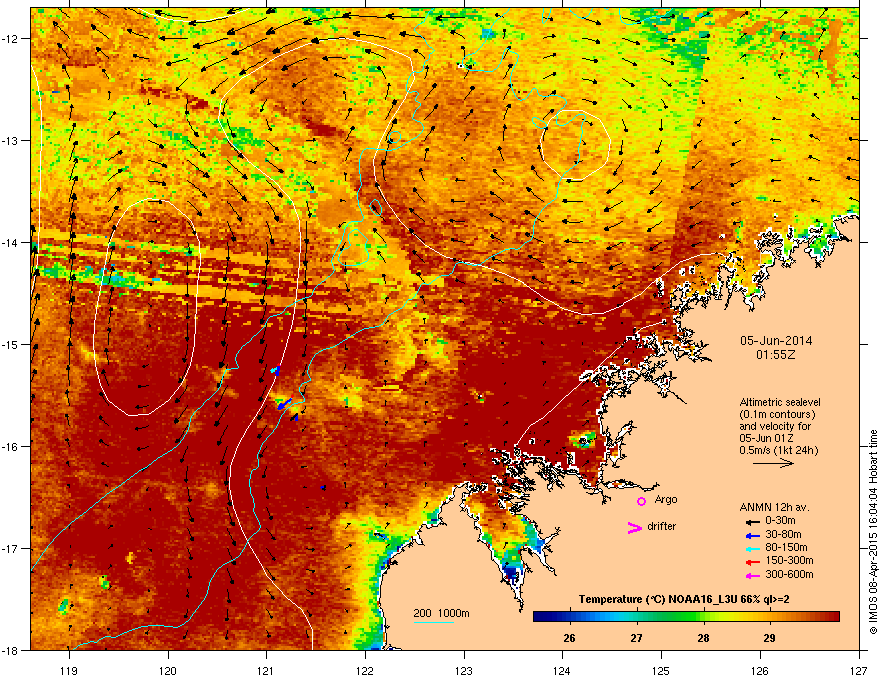Screen dimensions: 880x680
Task: Click the latitude axis label -16
Action: [x=11, y=447]
